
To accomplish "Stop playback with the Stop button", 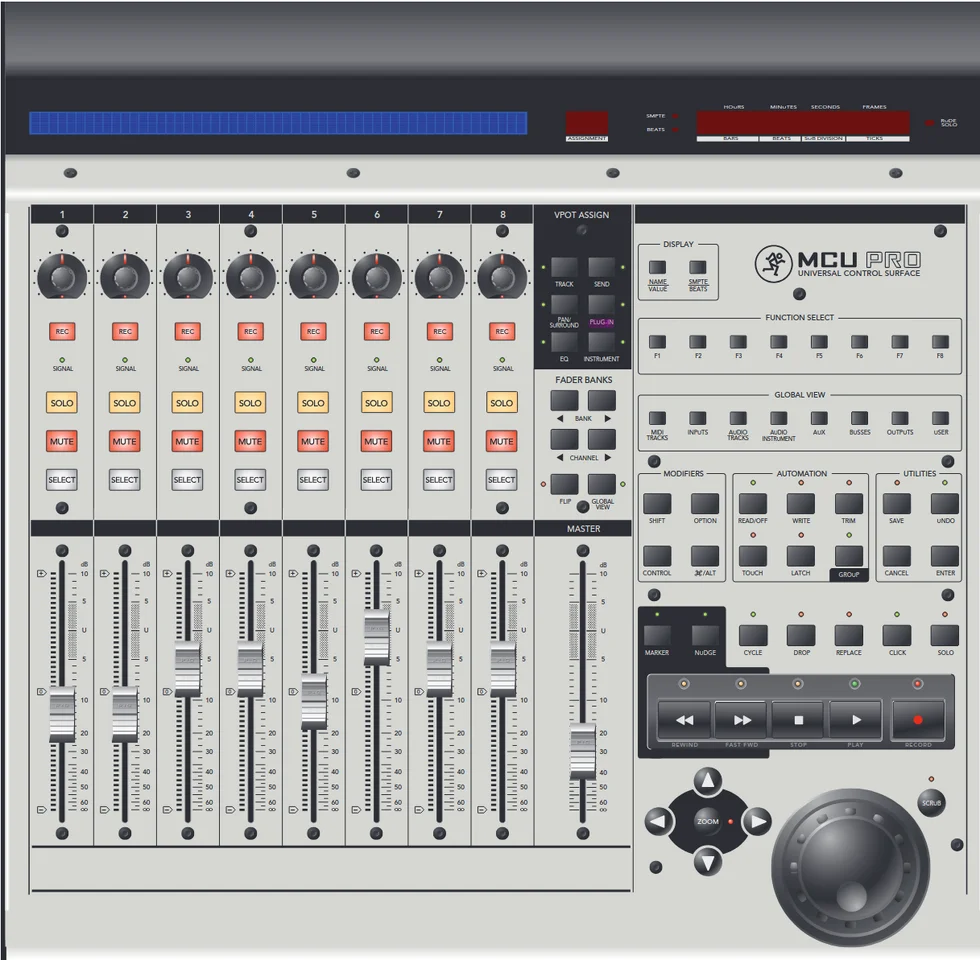I will 798,720.
